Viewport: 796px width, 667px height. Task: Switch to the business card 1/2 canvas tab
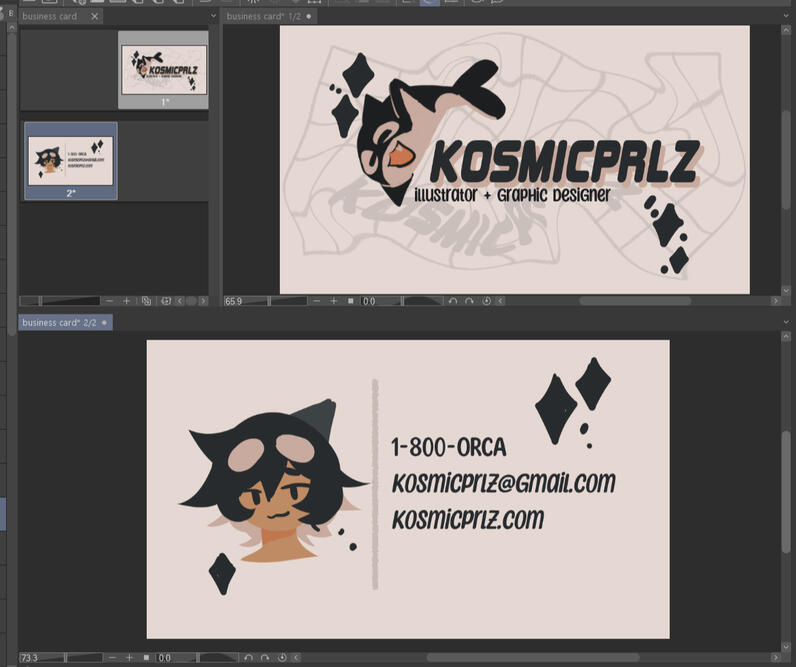tap(269, 16)
